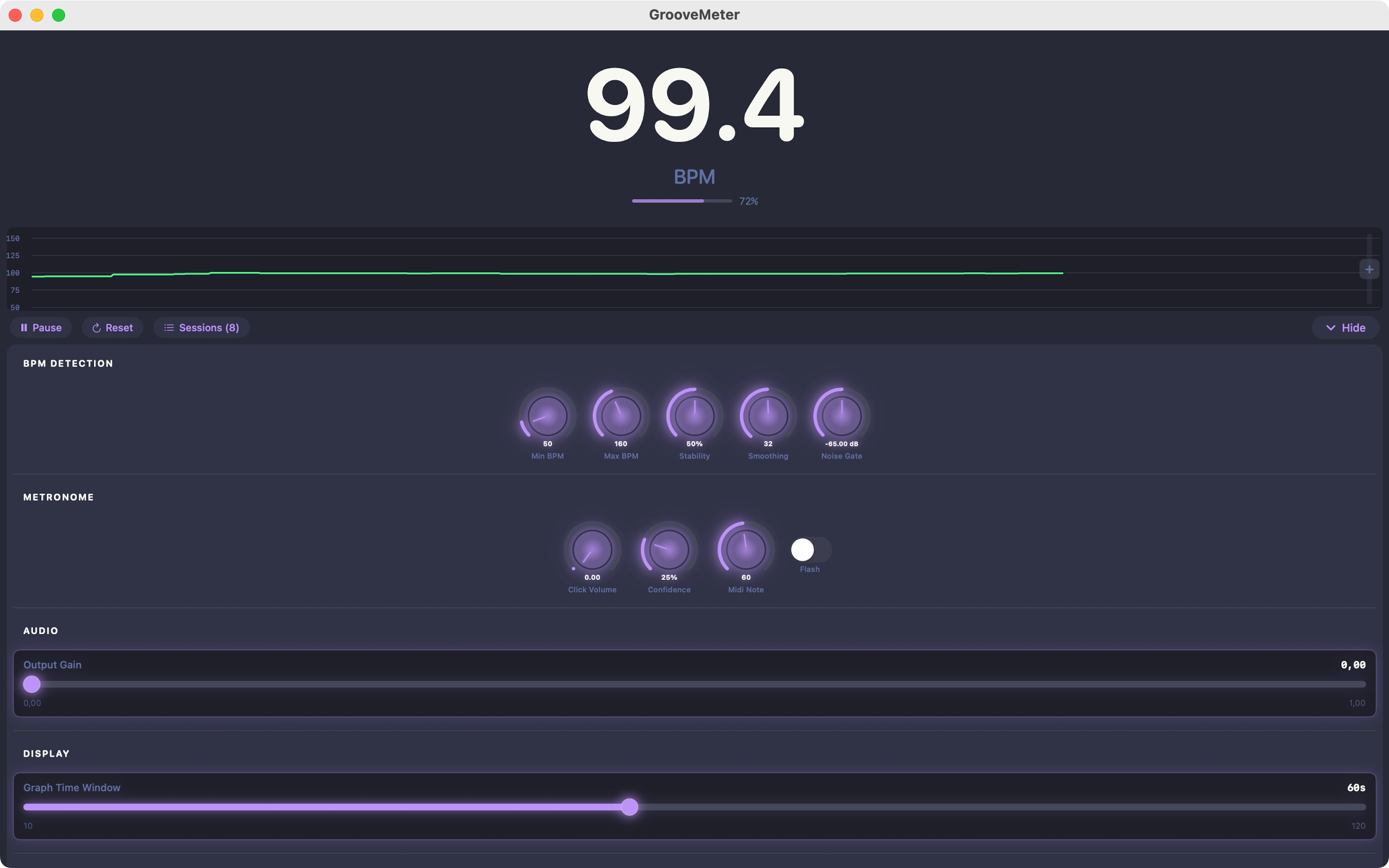1389x868 pixels.
Task: Click the Min BPM knob
Action: (x=547, y=416)
